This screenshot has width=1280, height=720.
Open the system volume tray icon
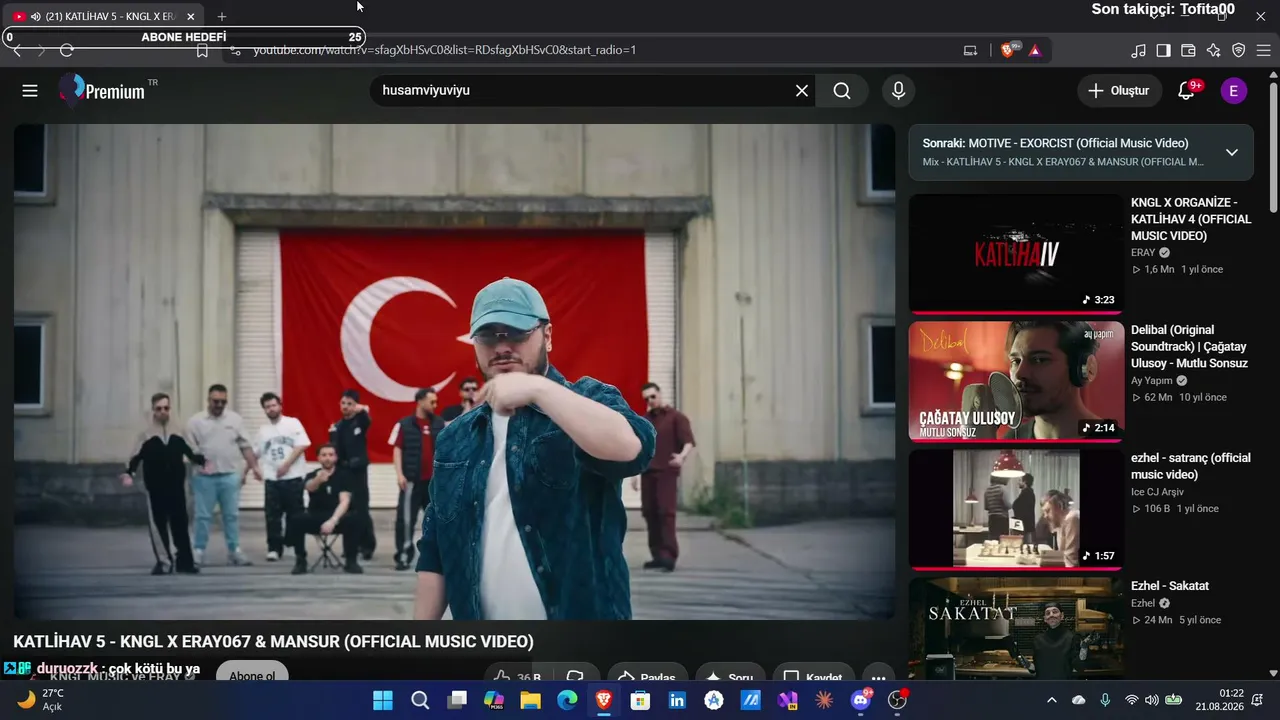point(1151,700)
